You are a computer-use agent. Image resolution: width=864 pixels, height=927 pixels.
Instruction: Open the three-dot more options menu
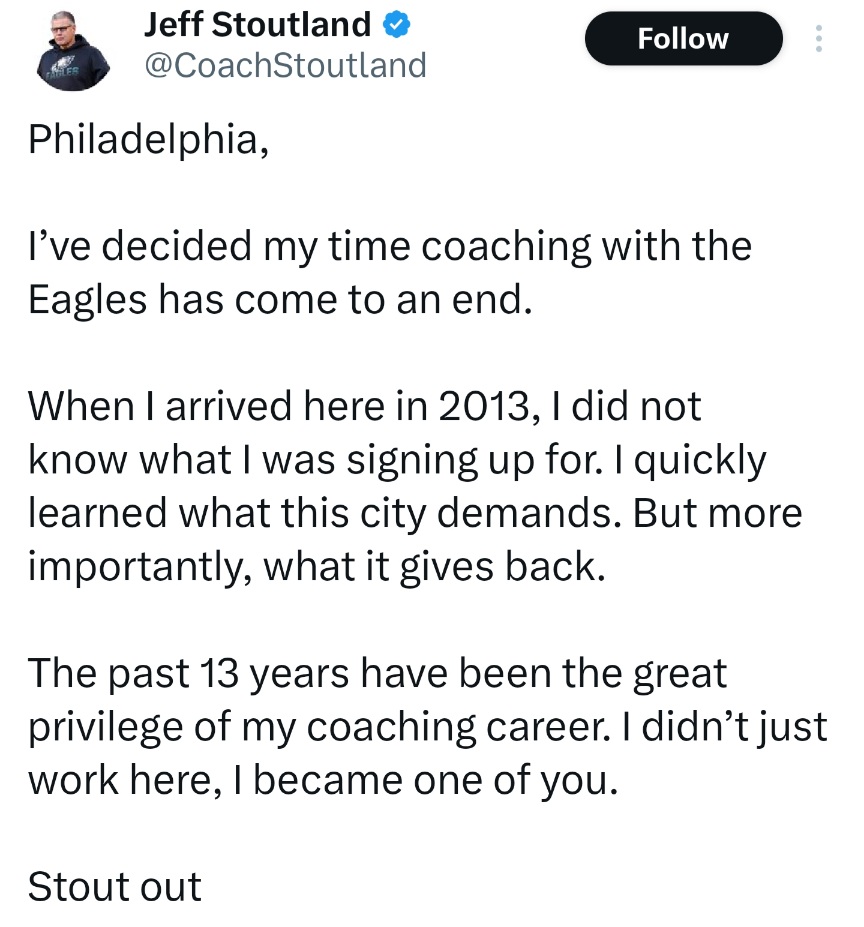click(x=819, y=39)
